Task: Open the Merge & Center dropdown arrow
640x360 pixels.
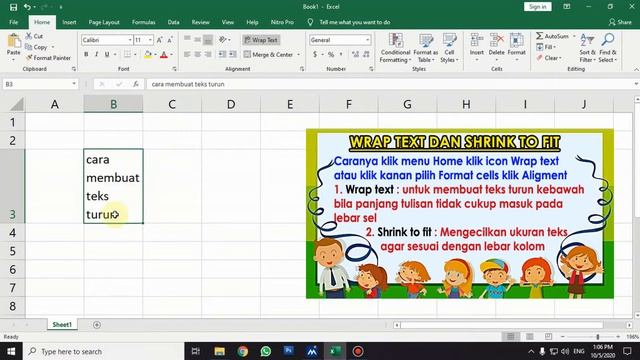Action: (299, 54)
